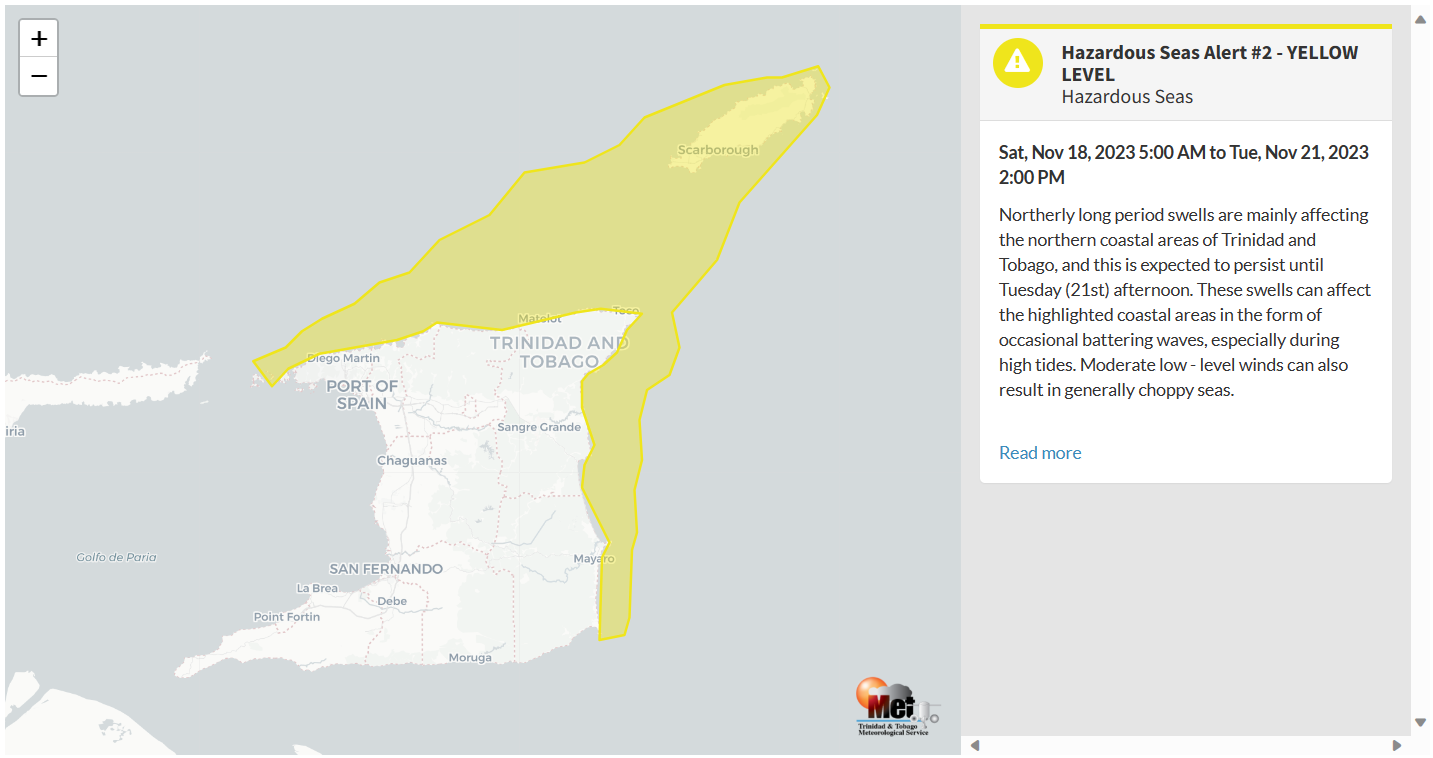1433x758 pixels.
Task: Click the Chaguanas map label
Action: click(411, 461)
